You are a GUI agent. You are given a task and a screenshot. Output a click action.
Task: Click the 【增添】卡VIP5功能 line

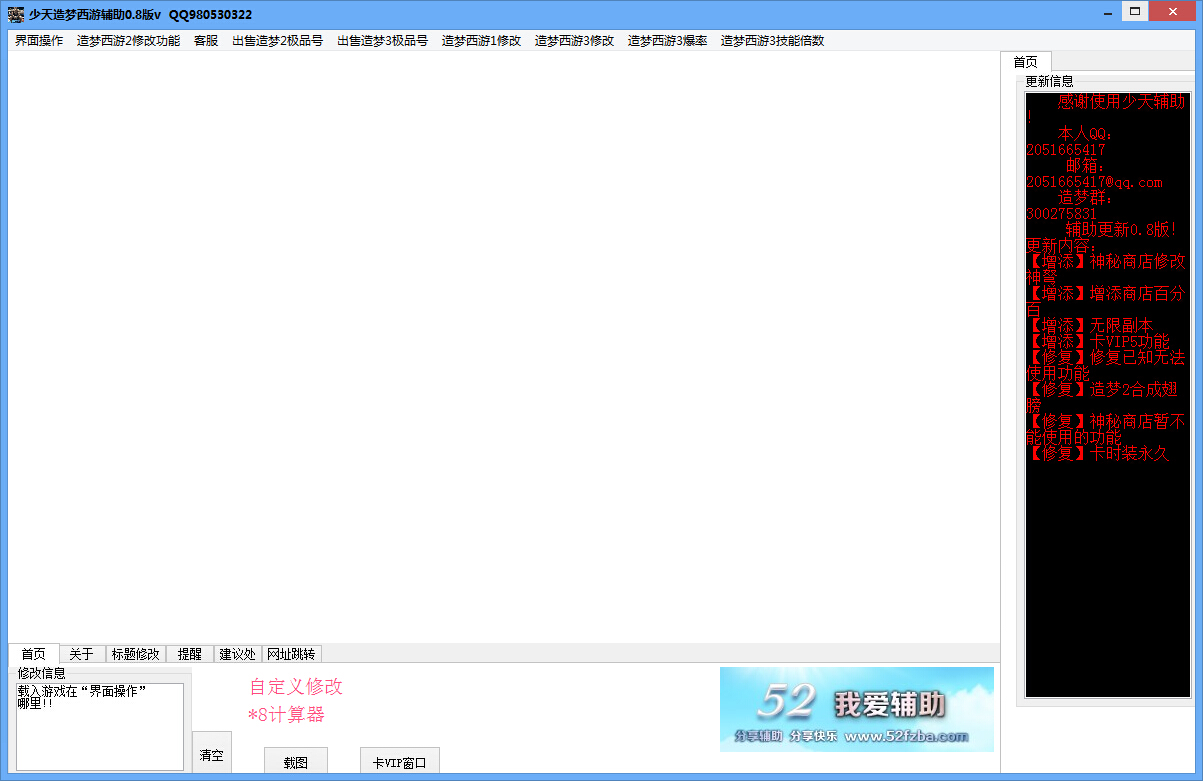click(x=1098, y=342)
